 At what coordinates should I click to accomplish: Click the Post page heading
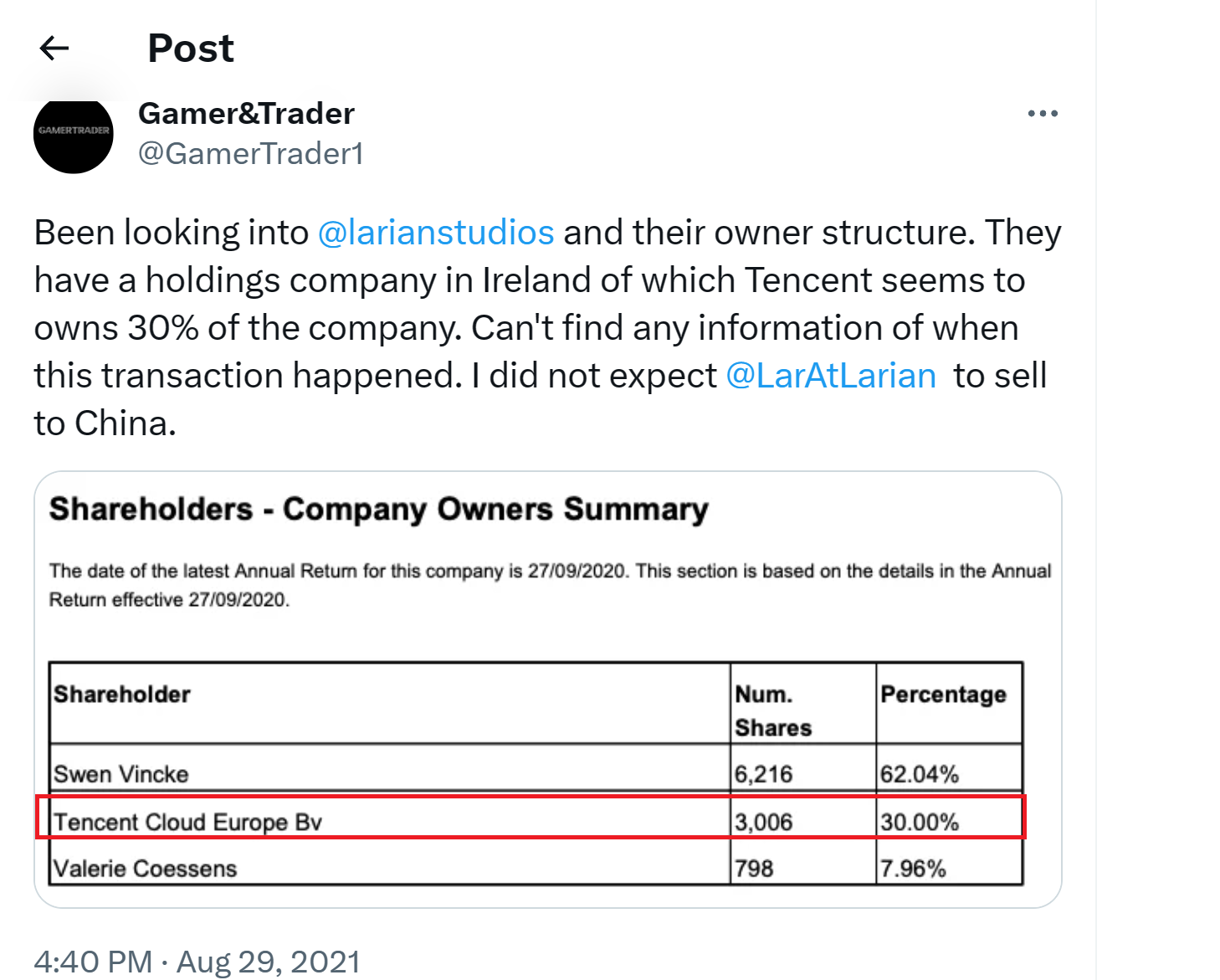click(191, 48)
